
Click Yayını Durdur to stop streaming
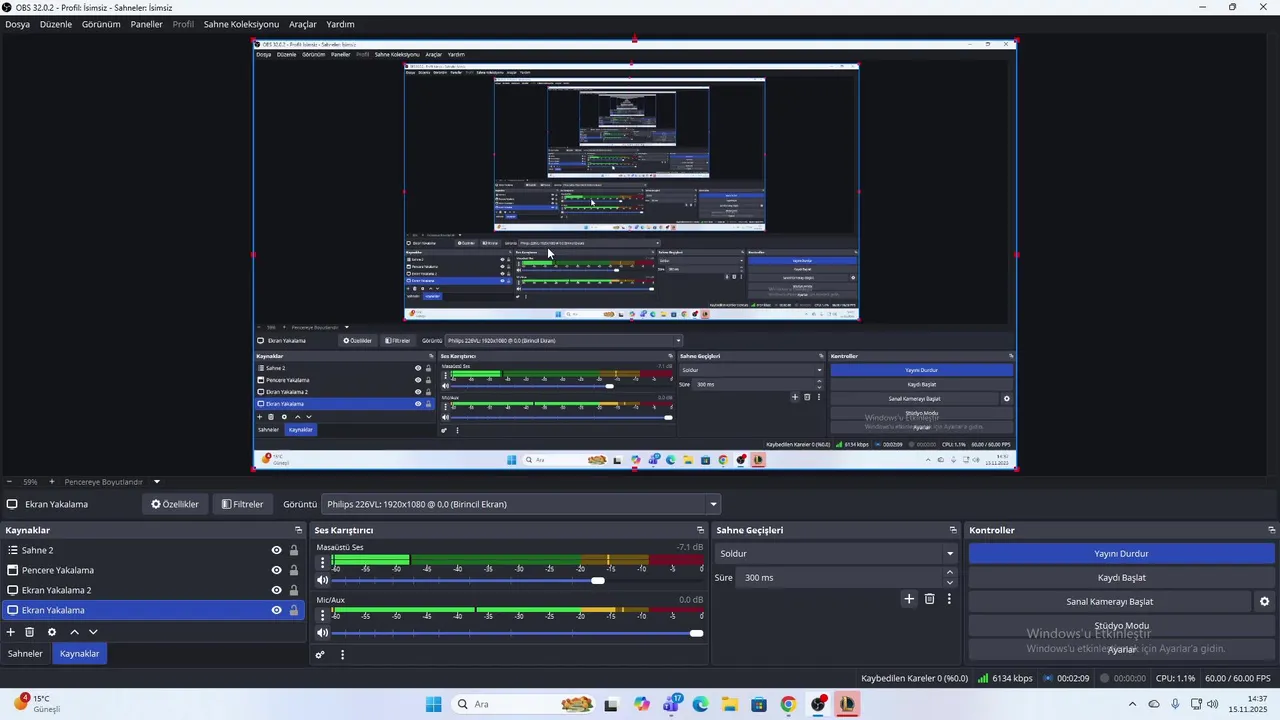pyautogui.click(x=1121, y=554)
